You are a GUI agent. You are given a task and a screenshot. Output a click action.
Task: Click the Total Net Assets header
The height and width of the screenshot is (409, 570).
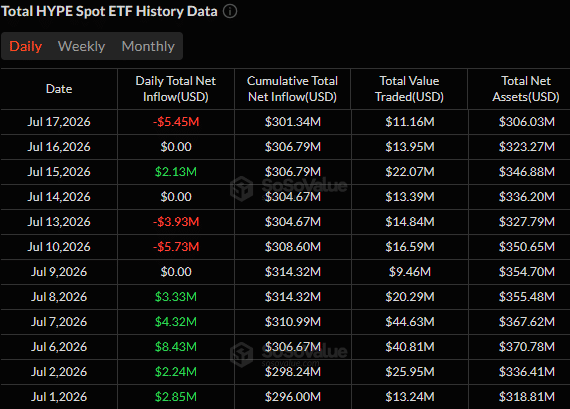526,89
